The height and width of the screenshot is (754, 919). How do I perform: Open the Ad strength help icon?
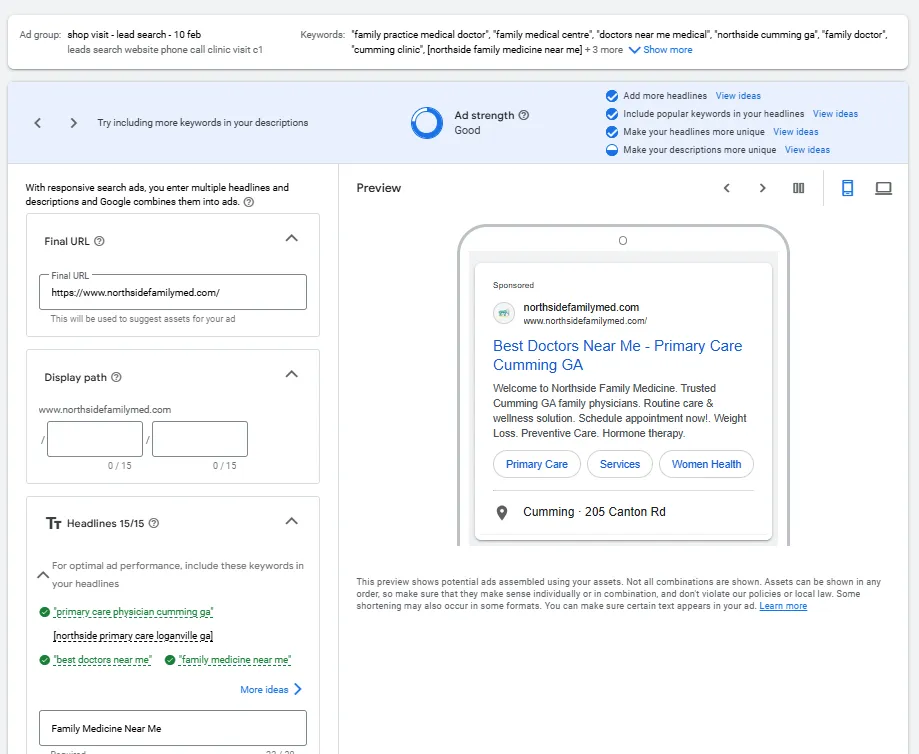tap(524, 115)
